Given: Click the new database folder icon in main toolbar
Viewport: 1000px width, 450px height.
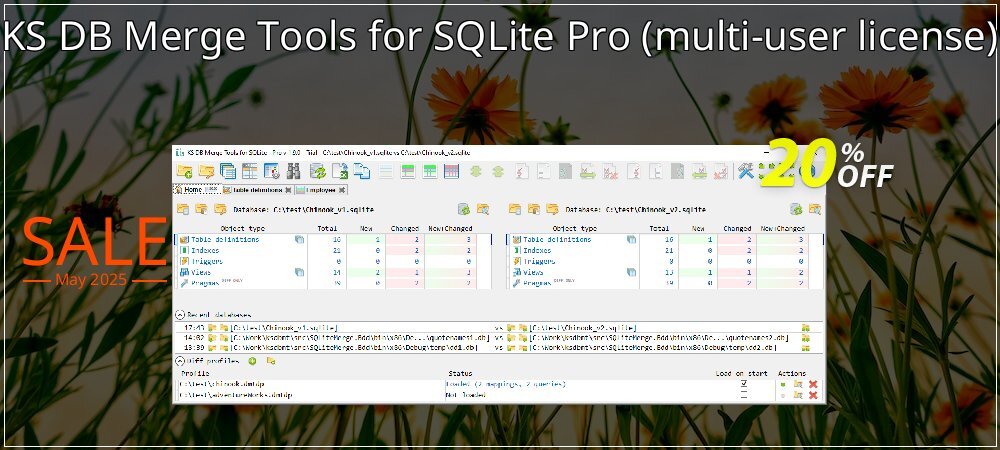Looking at the screenshot, I should (184, 171).
